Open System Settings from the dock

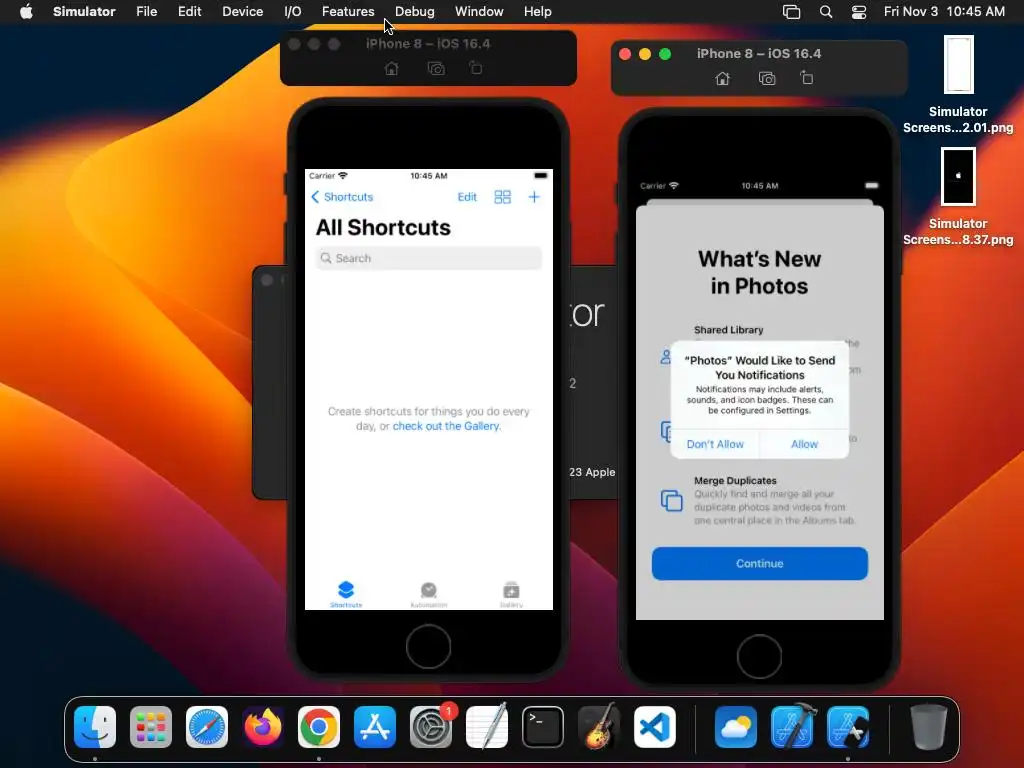[431, 727]
